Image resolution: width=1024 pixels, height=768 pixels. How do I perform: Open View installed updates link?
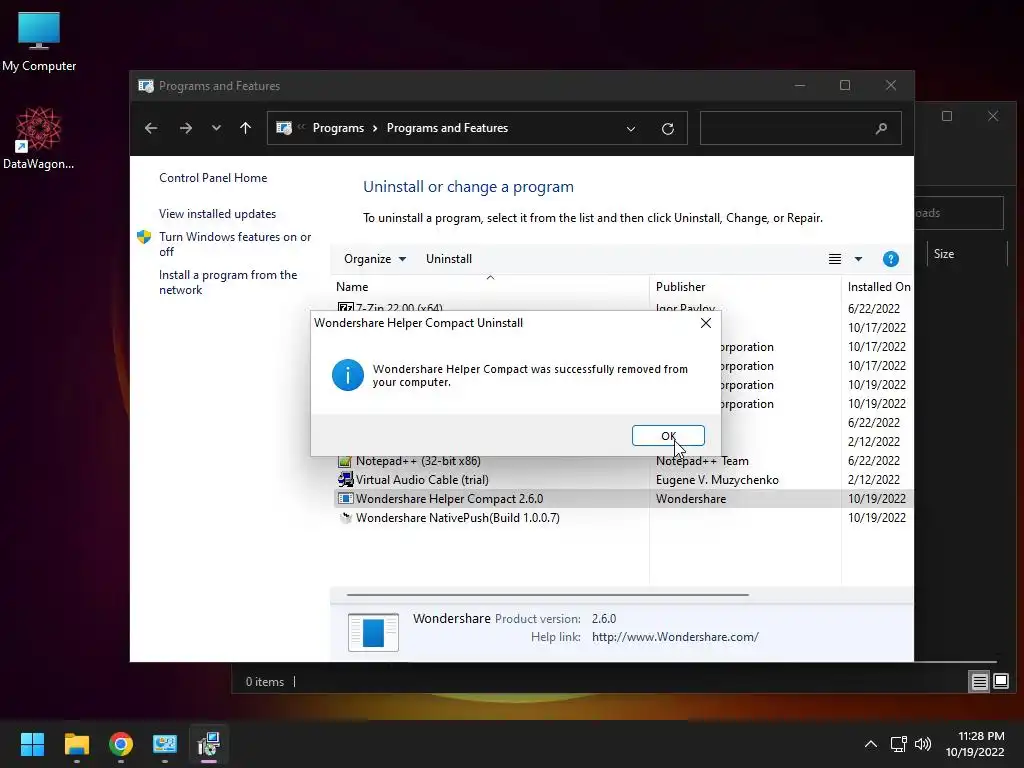[x=217, y=214]
